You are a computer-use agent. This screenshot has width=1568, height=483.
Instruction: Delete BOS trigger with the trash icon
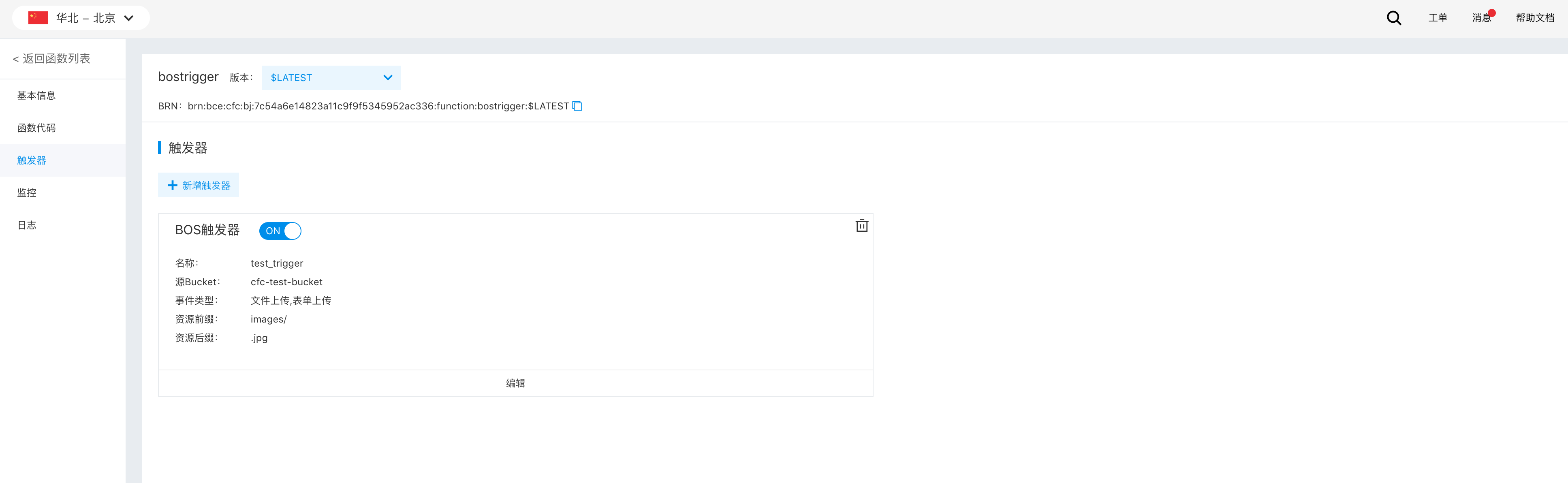(x=861, y=225)
